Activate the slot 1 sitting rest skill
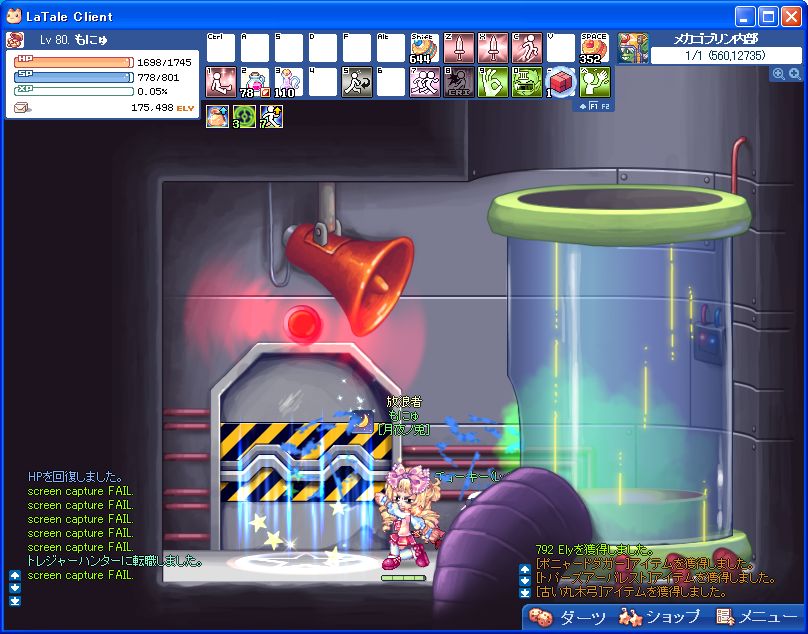808x634 pixels. coord(221,82)
